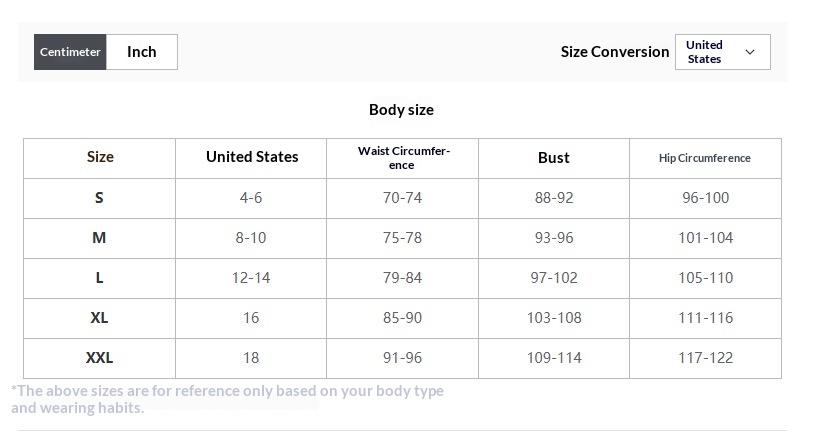This screenshot has height=442, width=814.
Task: Click the United States column header
Action: pyautogui.click(x=251, y=158)
